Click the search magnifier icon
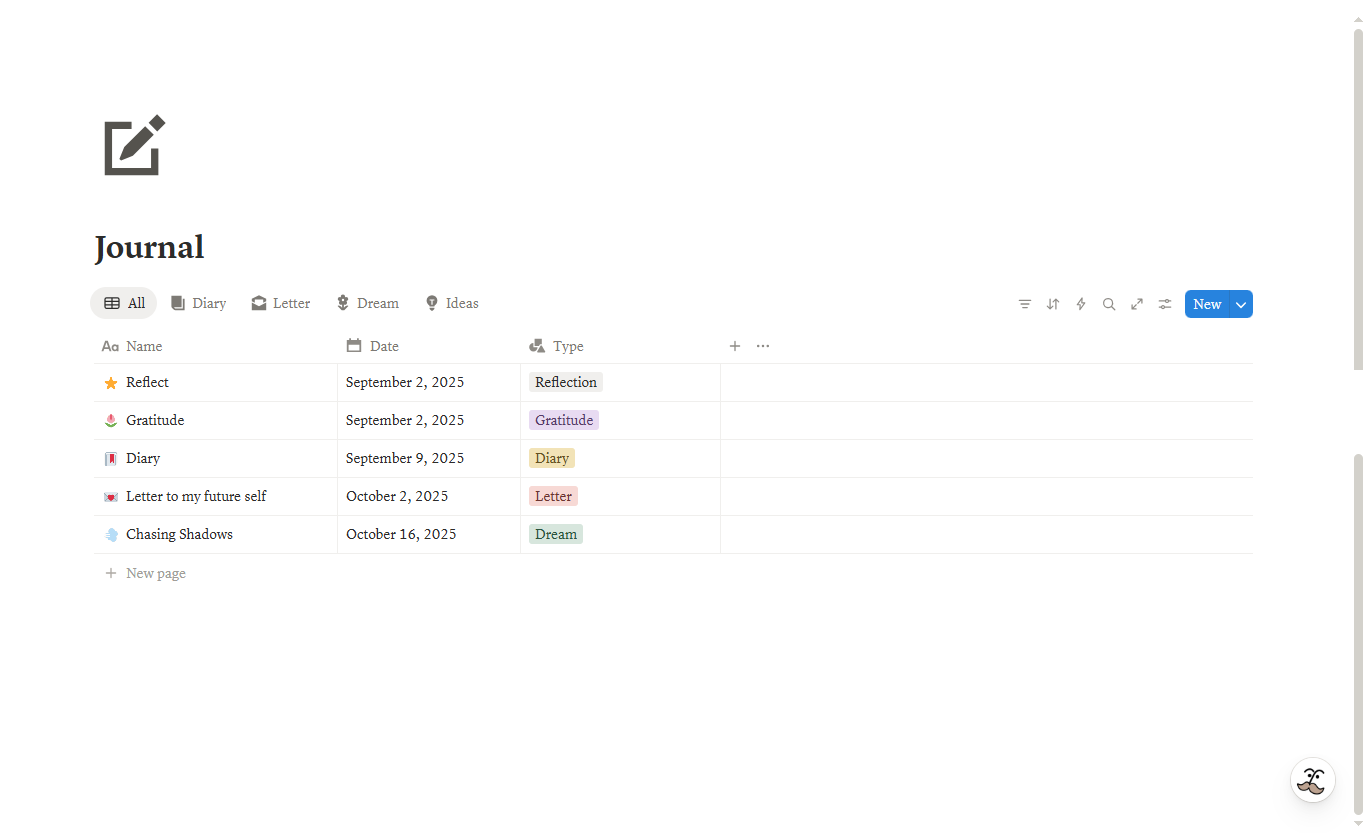This screenshot has width=1366, height=833. 1109,304
